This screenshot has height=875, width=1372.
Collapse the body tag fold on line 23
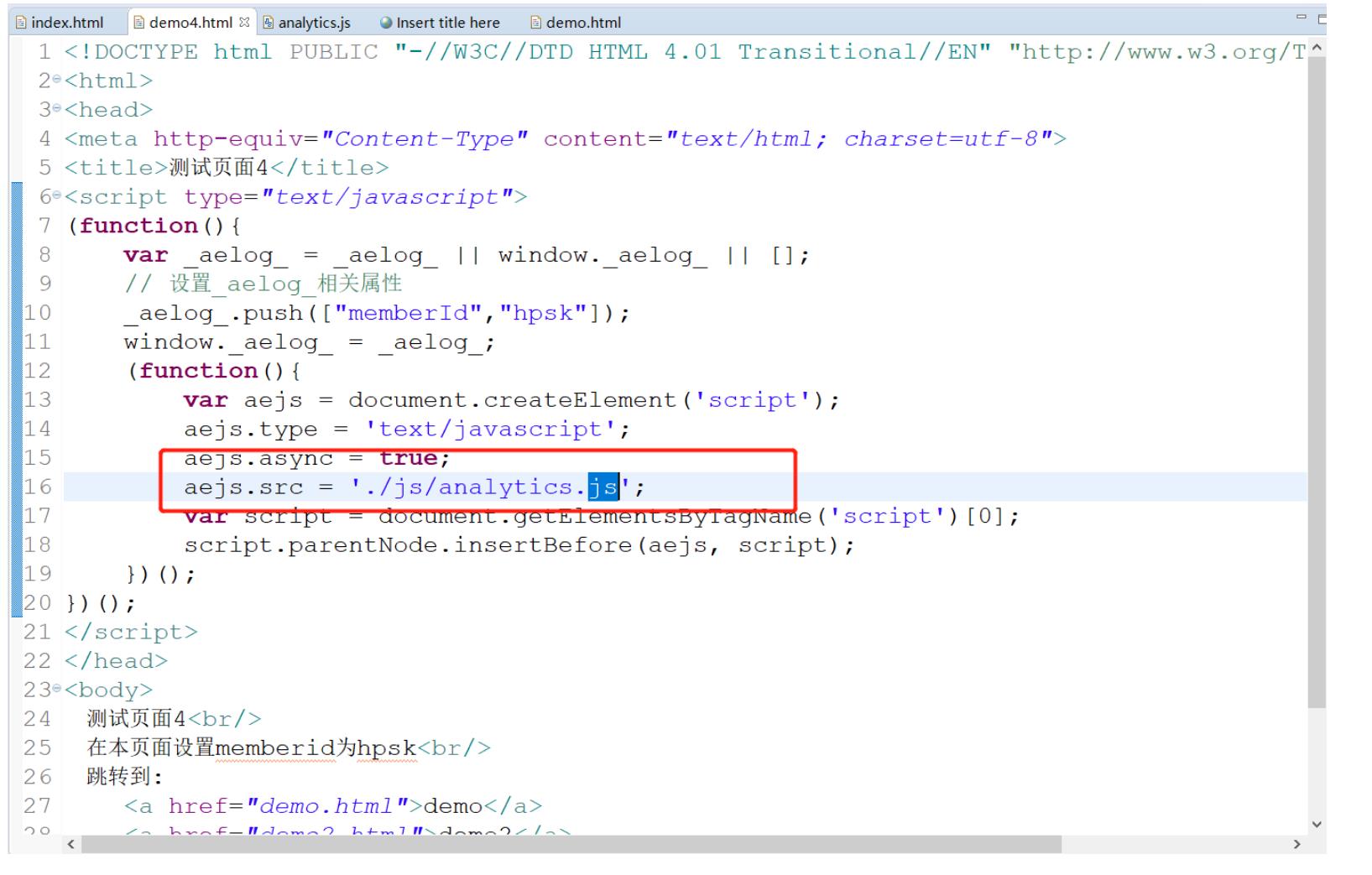click(57, 690)
